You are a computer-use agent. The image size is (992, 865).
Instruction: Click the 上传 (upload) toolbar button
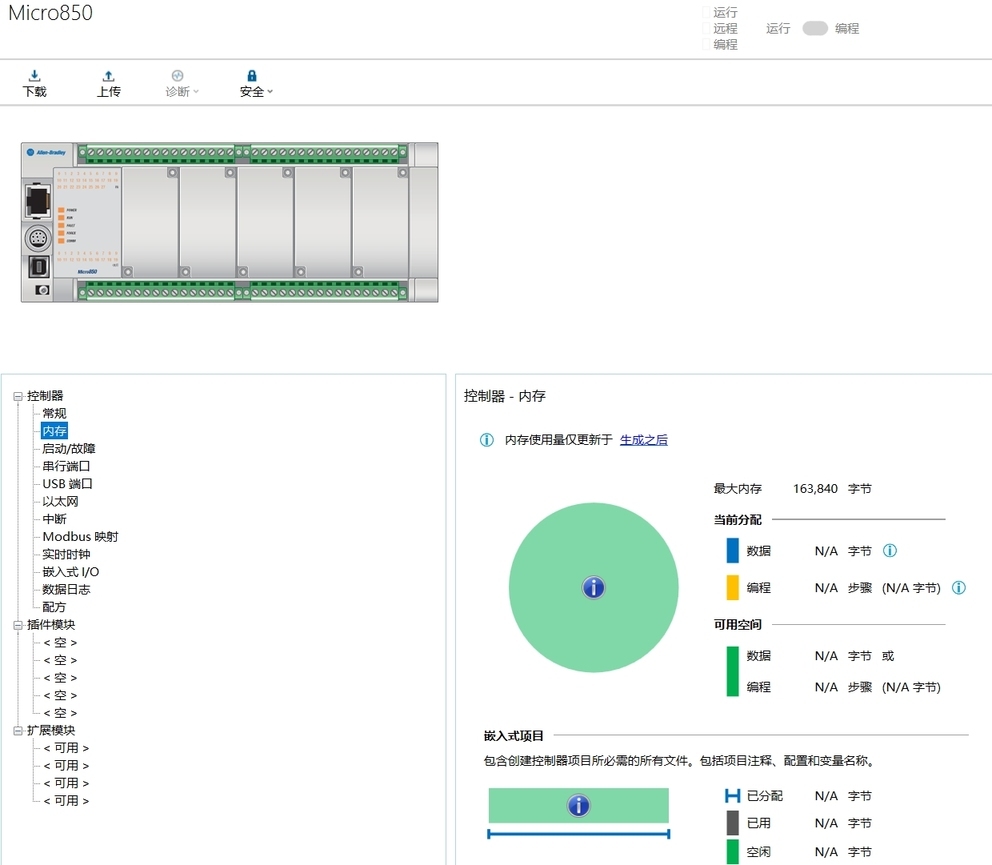click(x=108, y=84)
